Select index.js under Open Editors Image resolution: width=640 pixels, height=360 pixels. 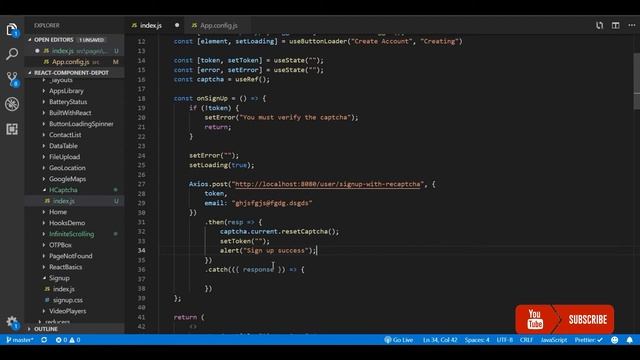click(74, 51)
